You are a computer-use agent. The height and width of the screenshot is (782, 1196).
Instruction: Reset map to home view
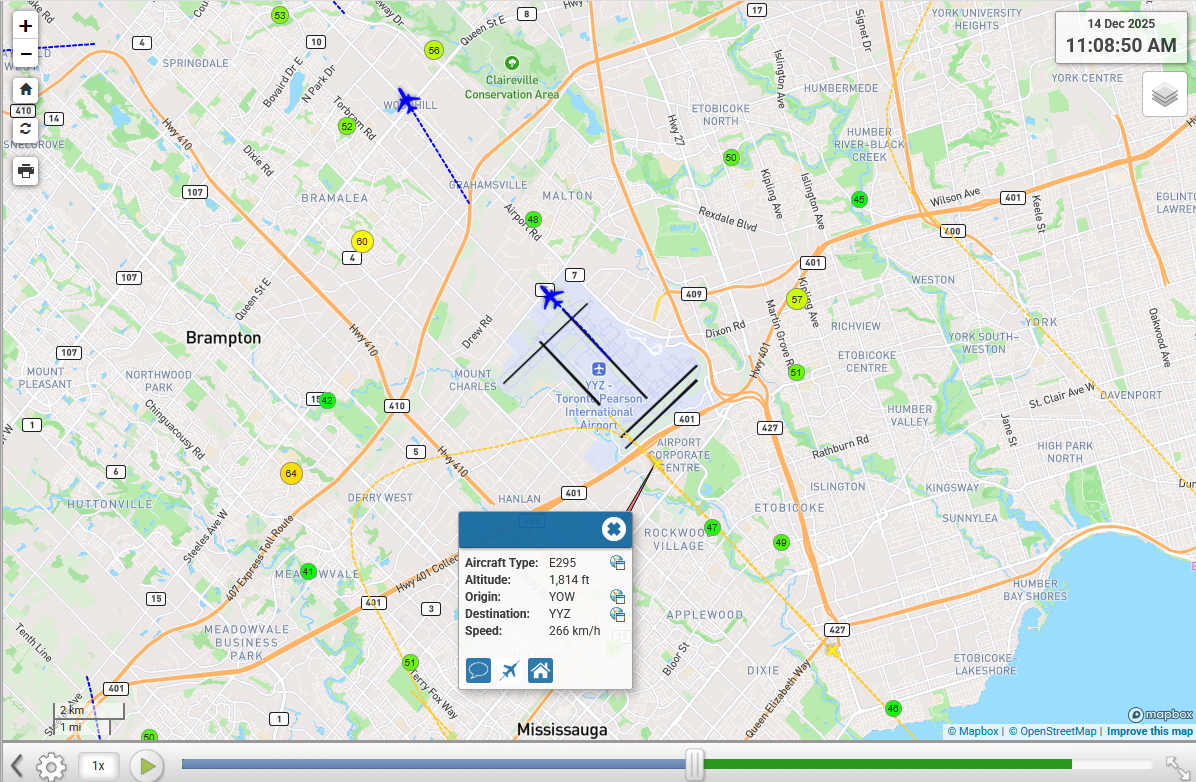pos(26,89)
